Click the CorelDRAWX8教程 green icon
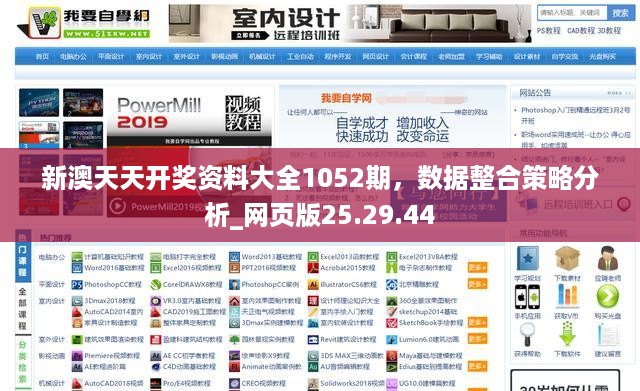The height and width of the screenshot is (391, 640). coord(156,284)
